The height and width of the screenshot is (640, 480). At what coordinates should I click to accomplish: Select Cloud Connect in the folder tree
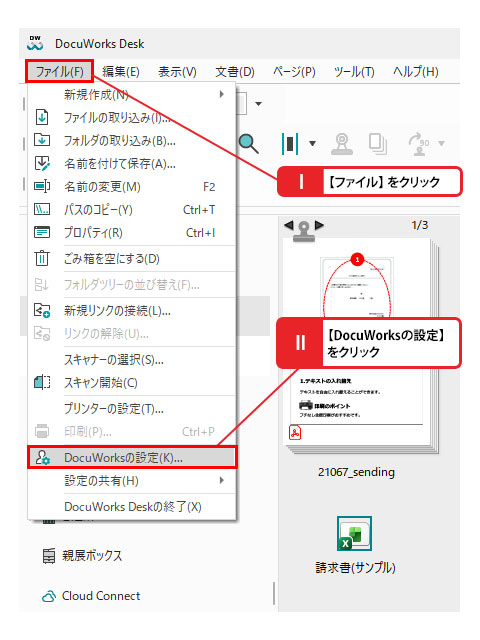101,596
